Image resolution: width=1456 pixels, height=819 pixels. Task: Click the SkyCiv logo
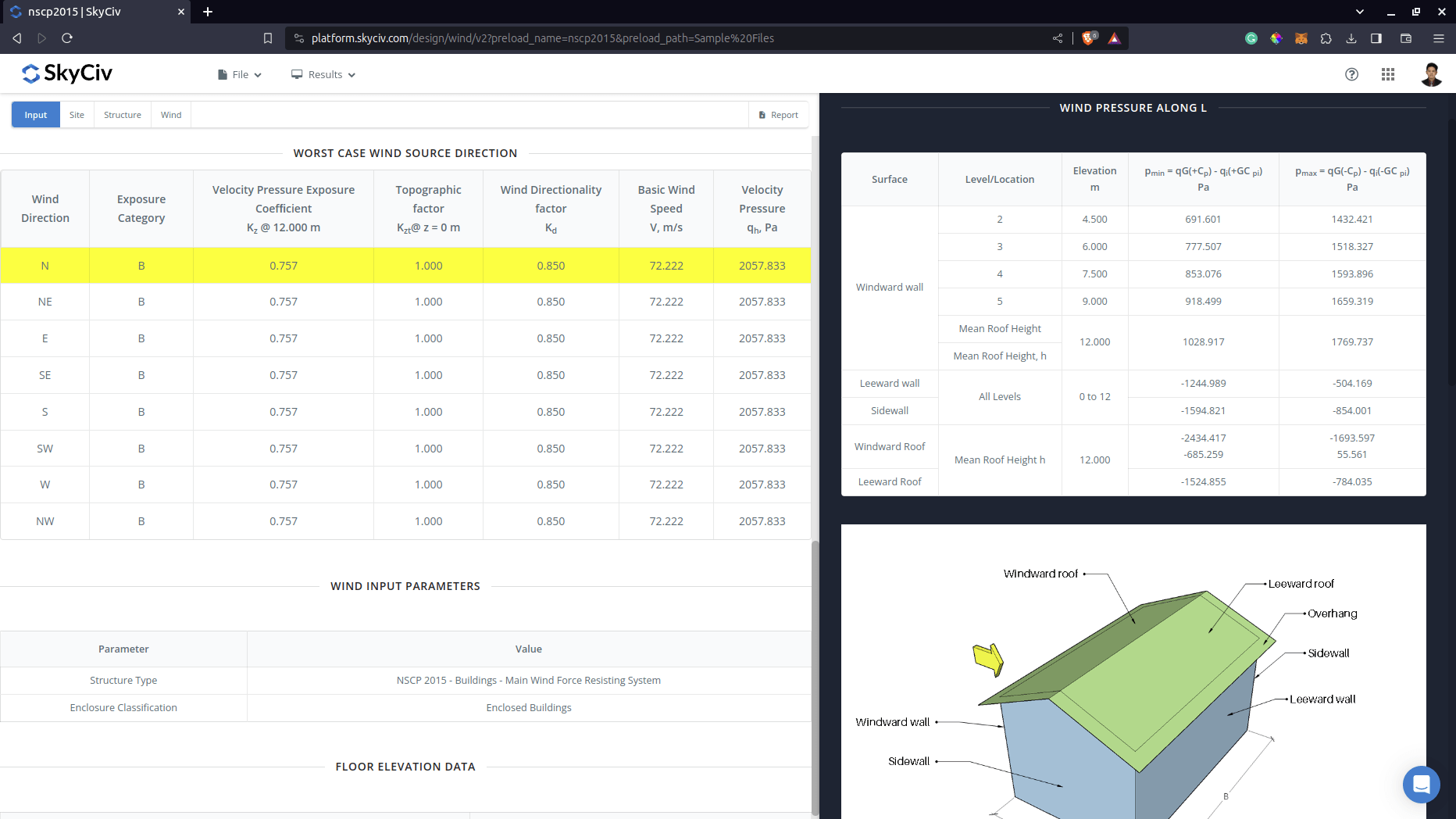click(67, 73)
